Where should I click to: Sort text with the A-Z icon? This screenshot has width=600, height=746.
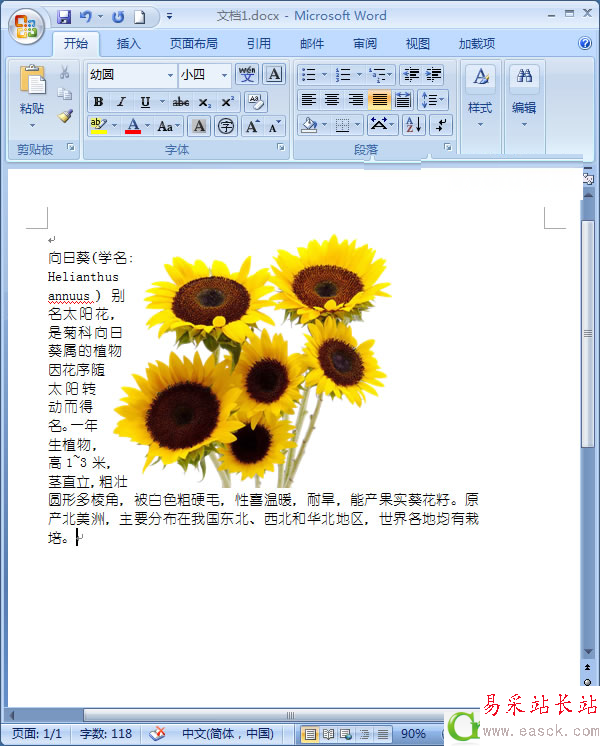coord(413,125)
